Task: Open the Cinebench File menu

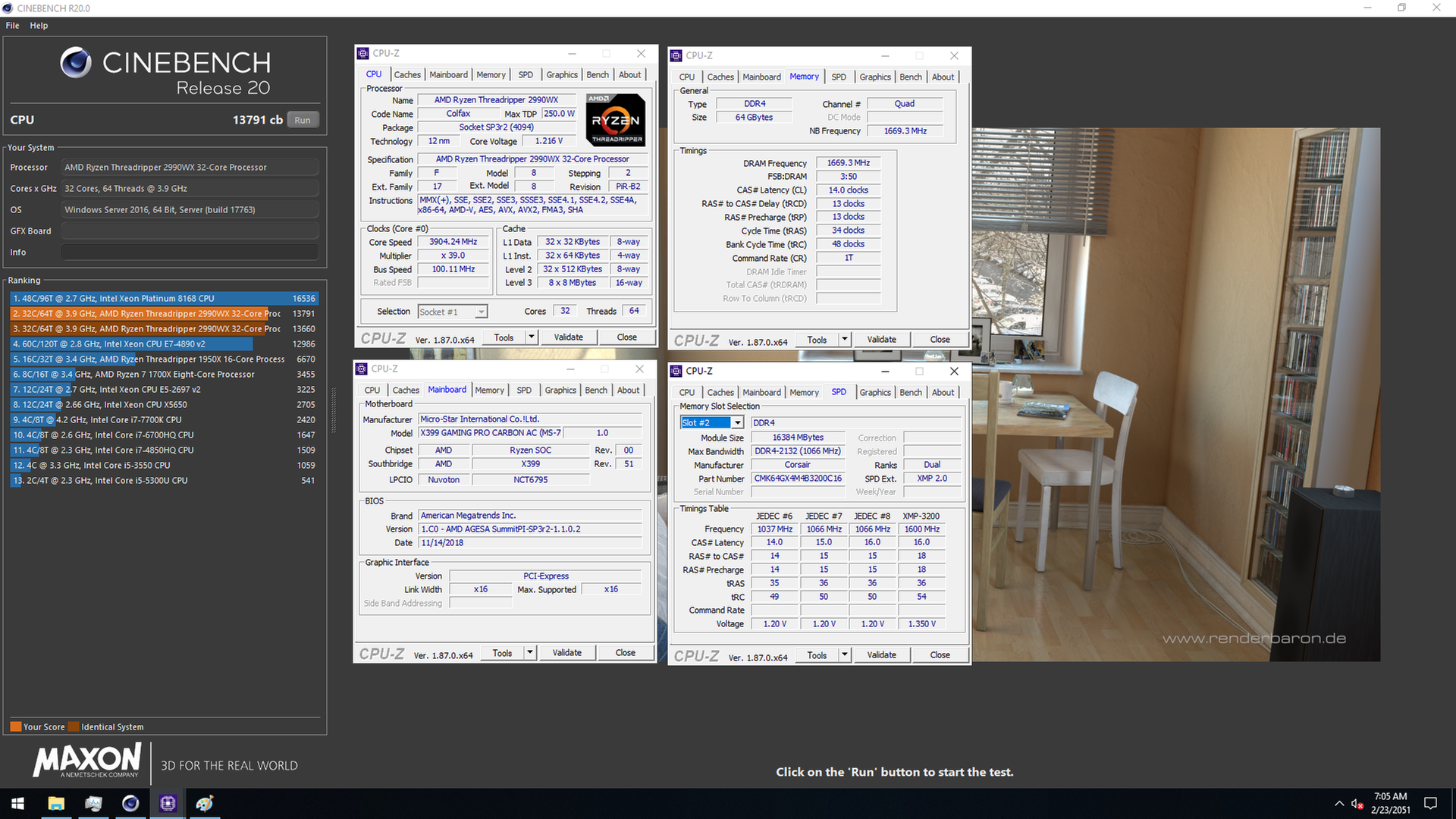Action: [13, 26]
